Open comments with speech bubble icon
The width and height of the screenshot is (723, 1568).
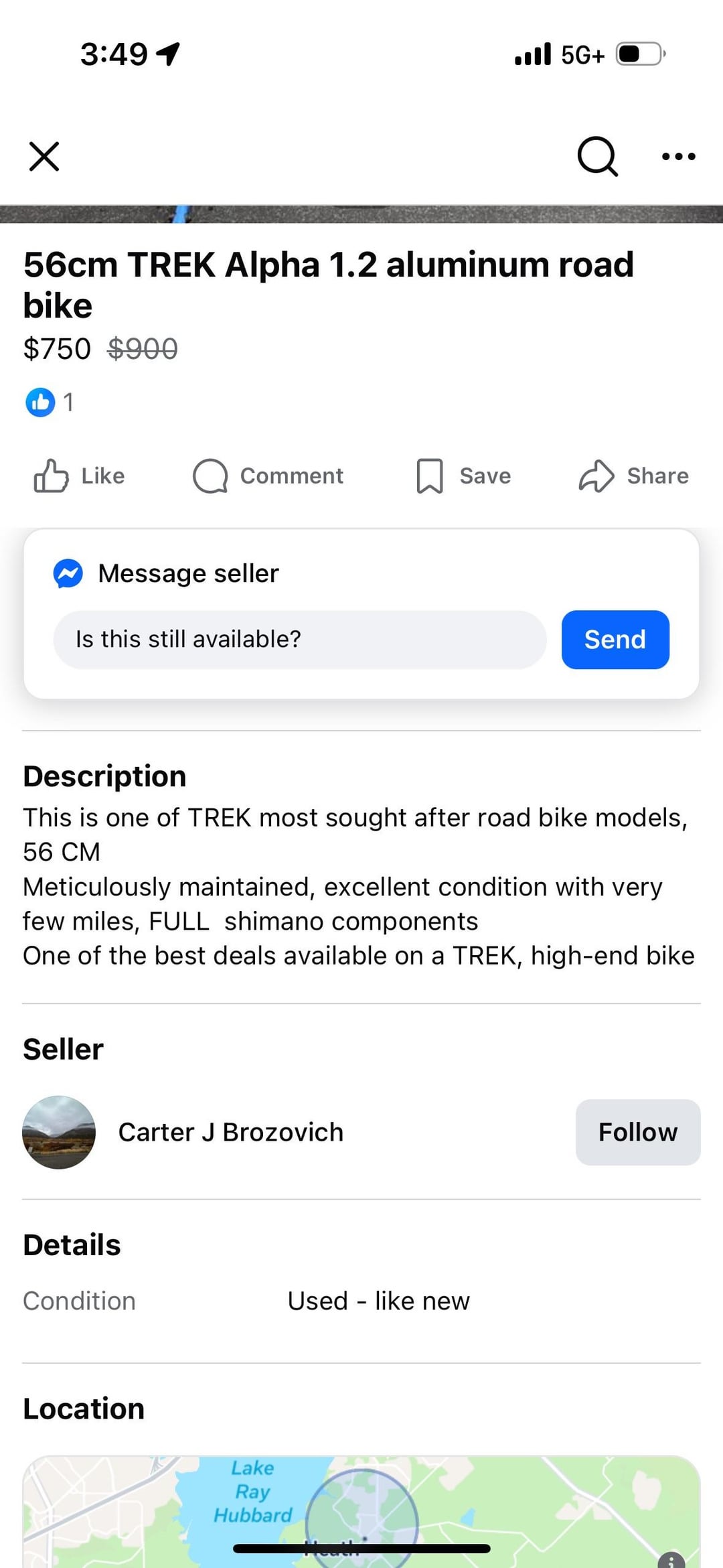[x=210, y=476]
